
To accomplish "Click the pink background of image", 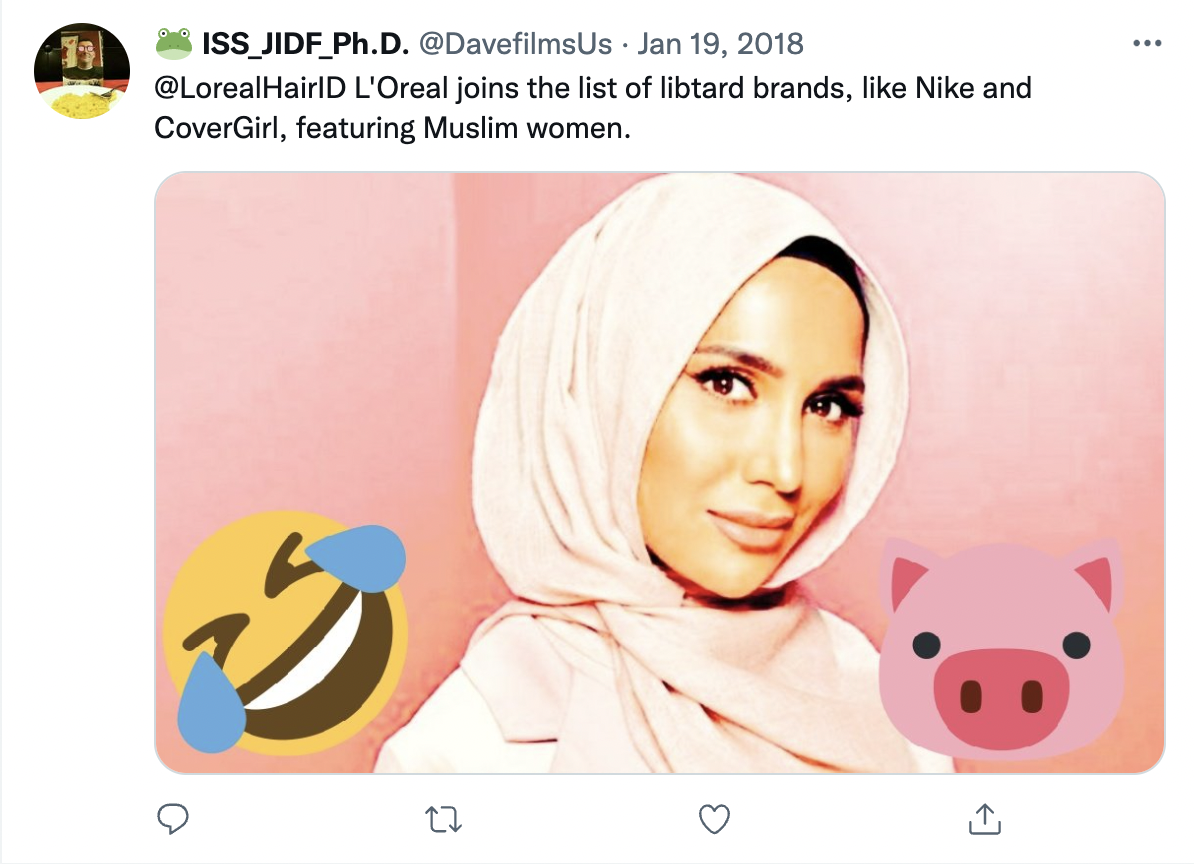I will [x=305, y=343].
